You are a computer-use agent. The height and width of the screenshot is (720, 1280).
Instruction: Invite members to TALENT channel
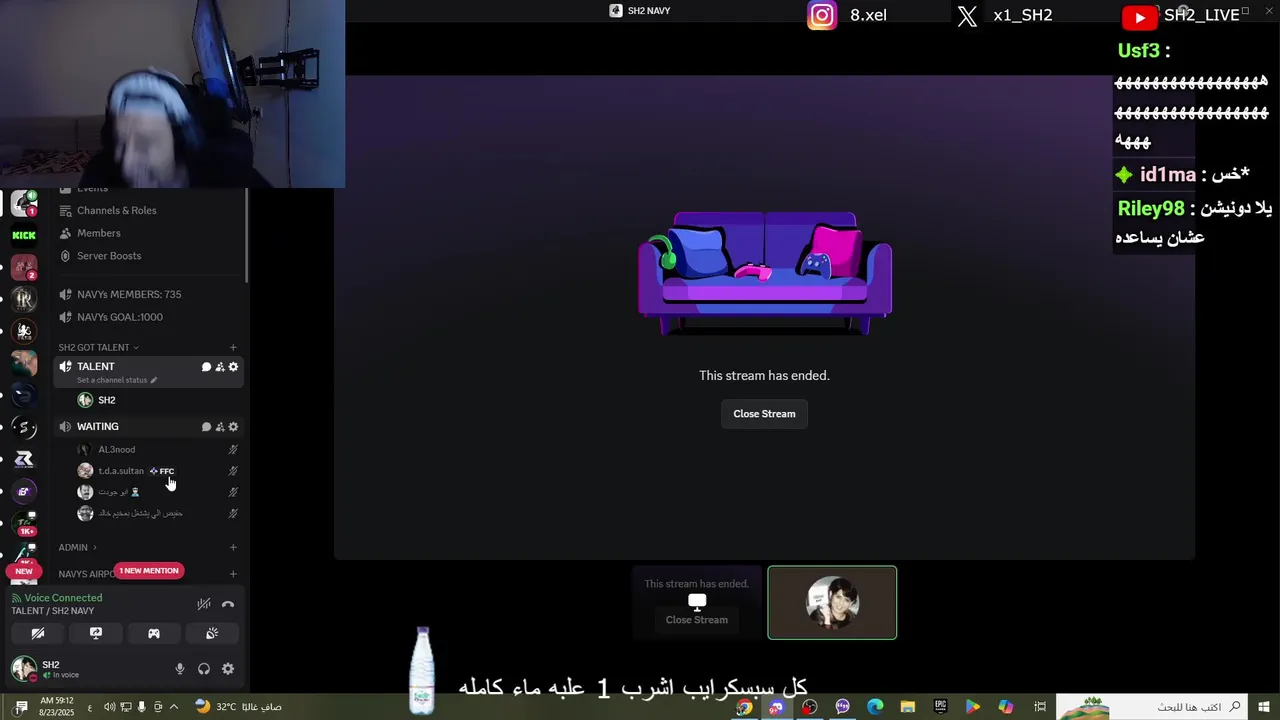click(x=220, y=367)
